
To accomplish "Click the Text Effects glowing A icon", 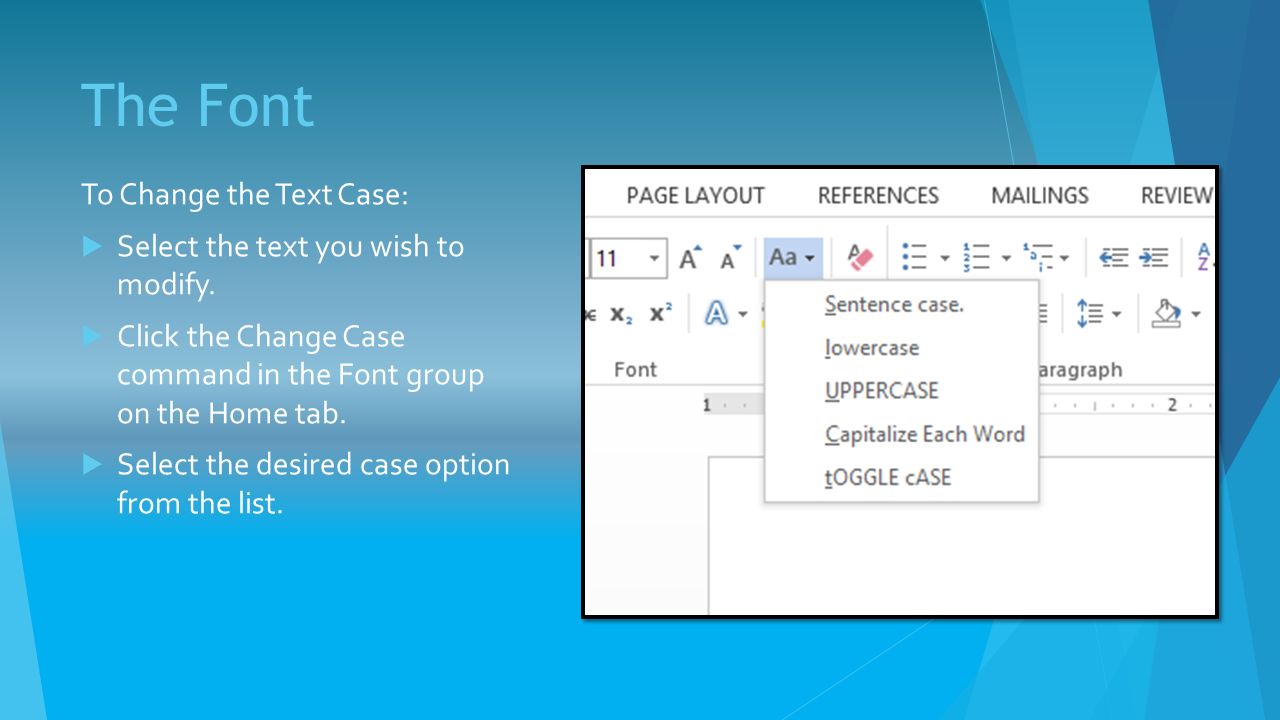I will pyautogui.click(x=716, y=314).
